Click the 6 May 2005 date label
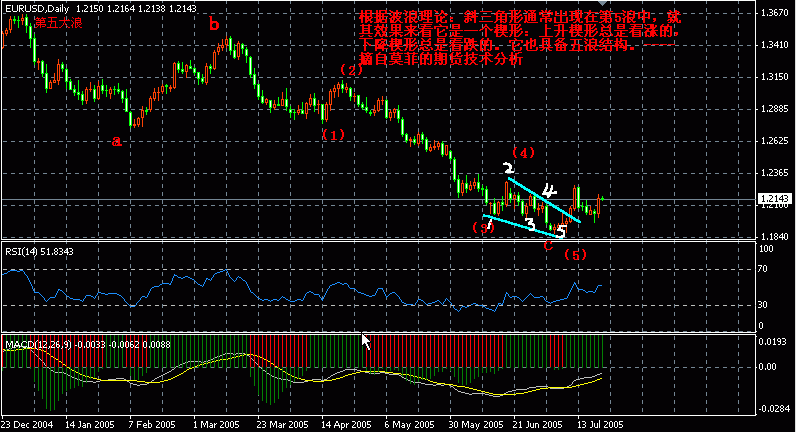 coord(409,424)
